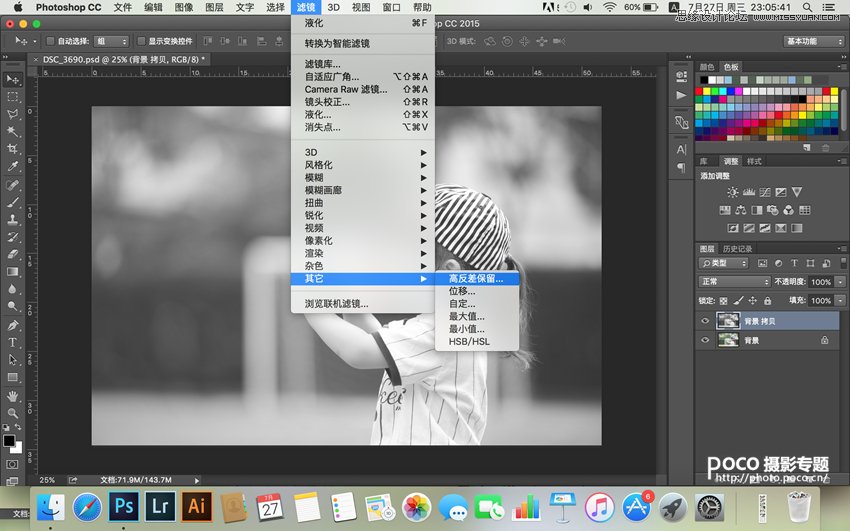
Task: Add a Color Balance adjustment (scales icon)
Action: [x=740, y=210]
